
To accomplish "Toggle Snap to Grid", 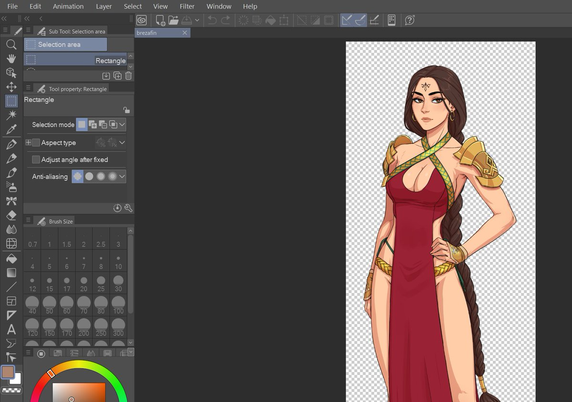I will tap(374, 20).
